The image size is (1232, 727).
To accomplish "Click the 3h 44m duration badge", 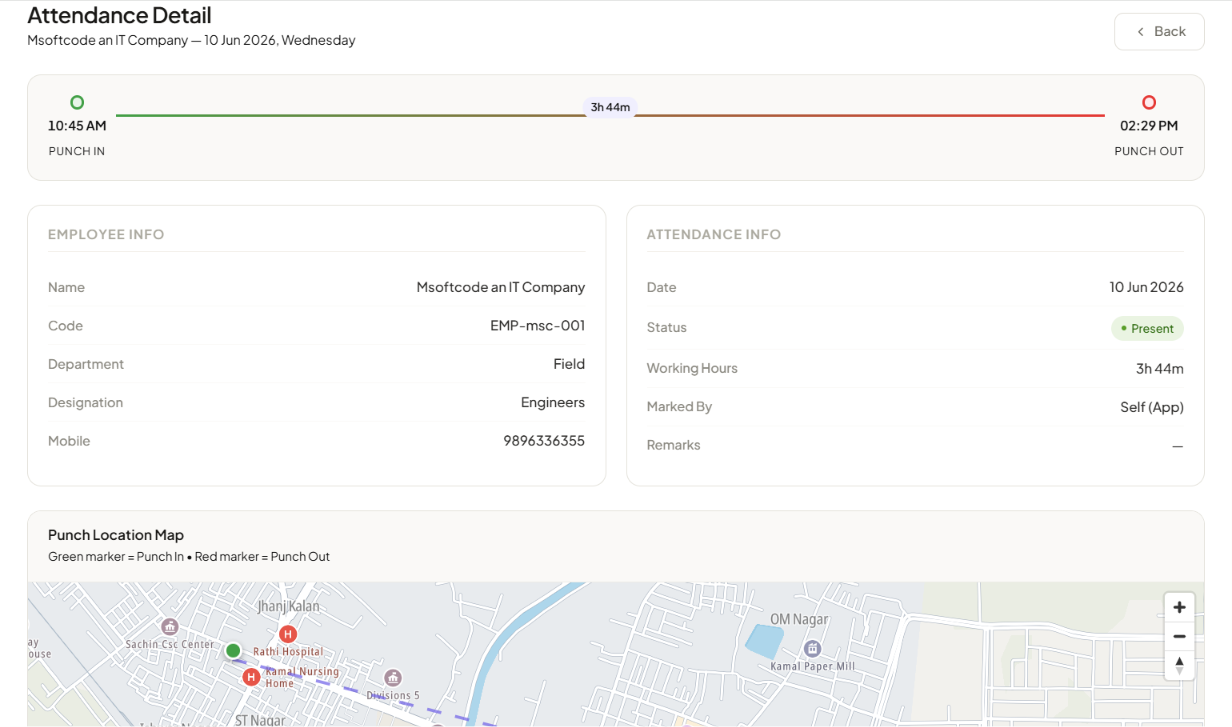I will pyautogui.click(x=610, y=107).
